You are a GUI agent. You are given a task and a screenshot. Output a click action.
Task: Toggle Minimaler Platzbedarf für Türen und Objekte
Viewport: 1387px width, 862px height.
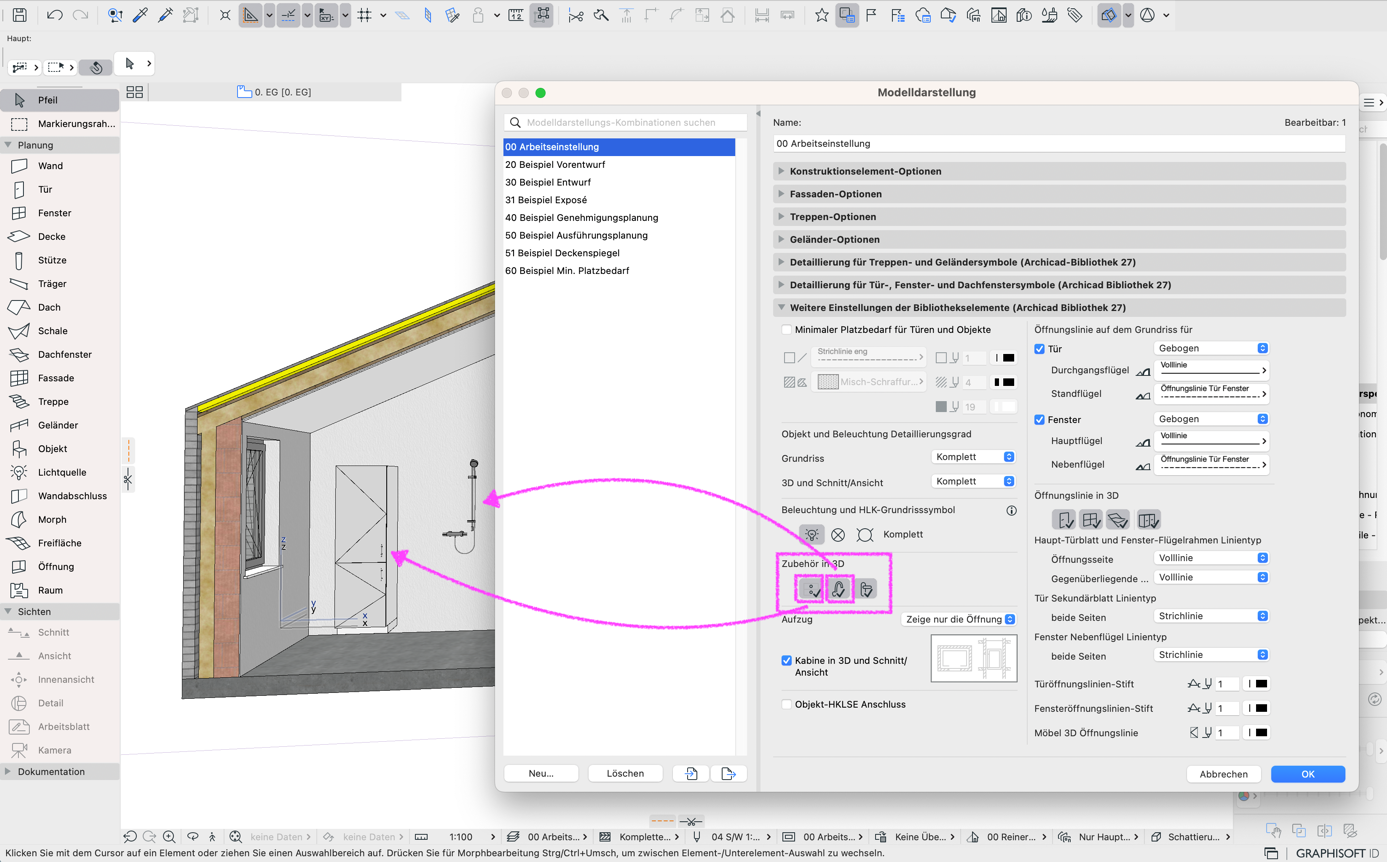[x=786, y=330]
